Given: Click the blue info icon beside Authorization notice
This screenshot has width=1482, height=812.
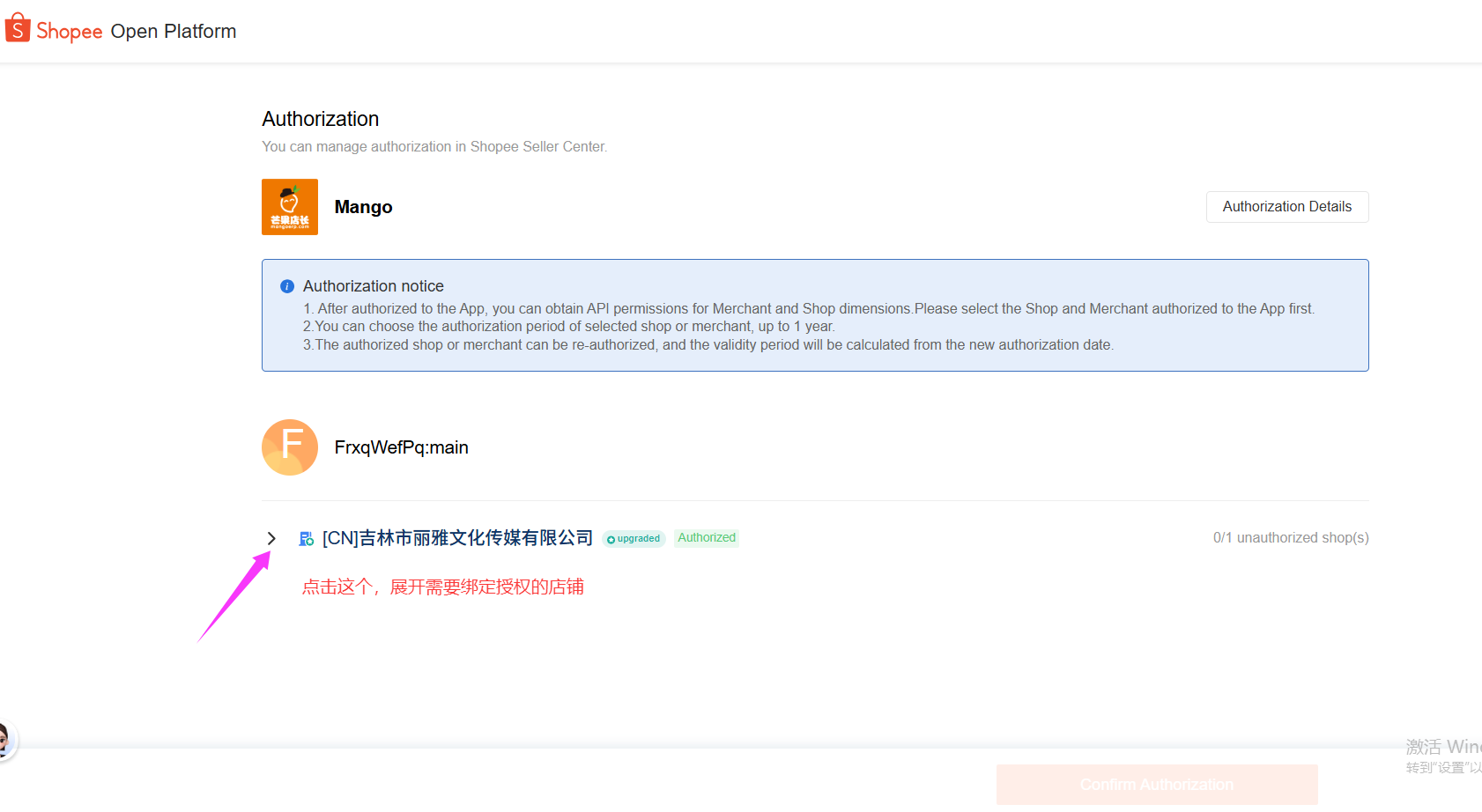Looking at the screenshot, I should 287,286.
